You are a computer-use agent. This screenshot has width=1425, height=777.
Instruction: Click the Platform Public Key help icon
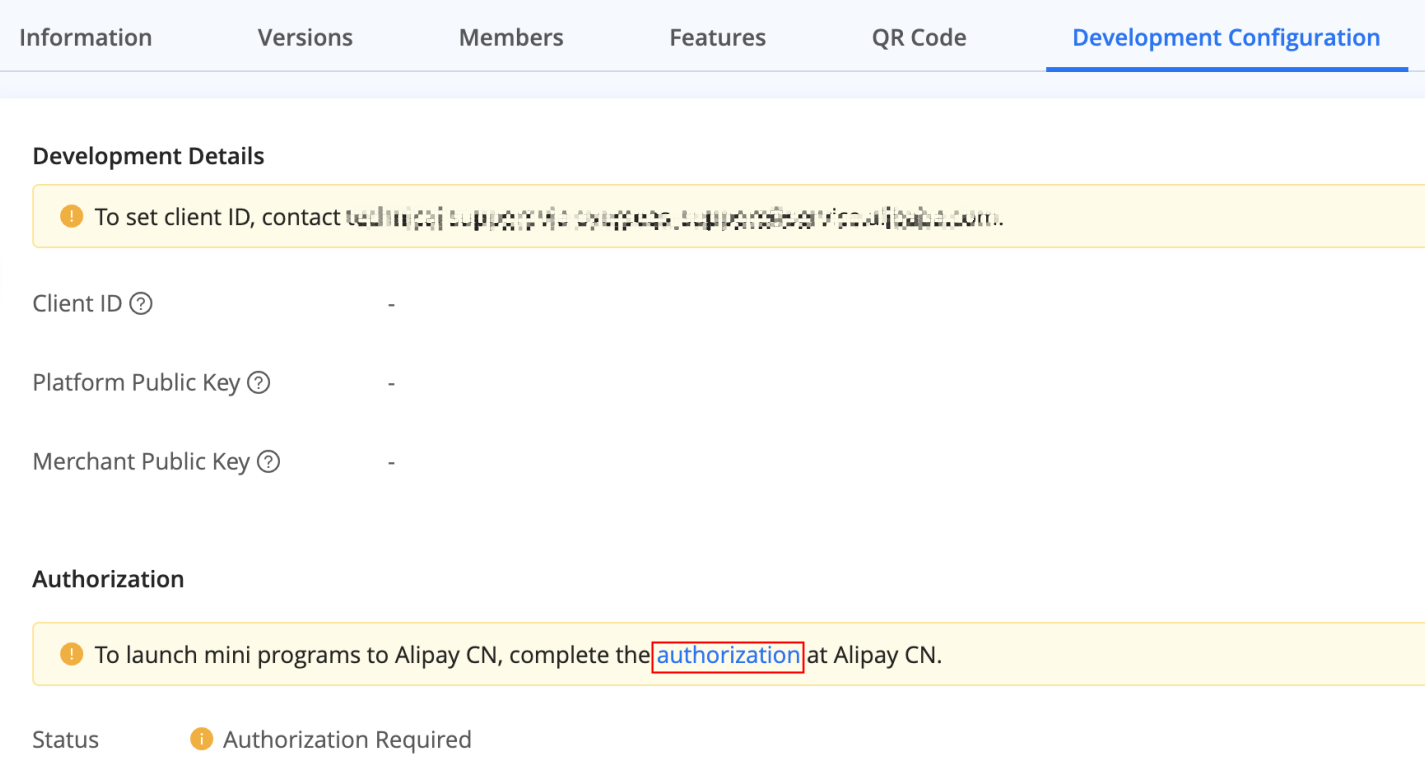(x=259, y=382)
